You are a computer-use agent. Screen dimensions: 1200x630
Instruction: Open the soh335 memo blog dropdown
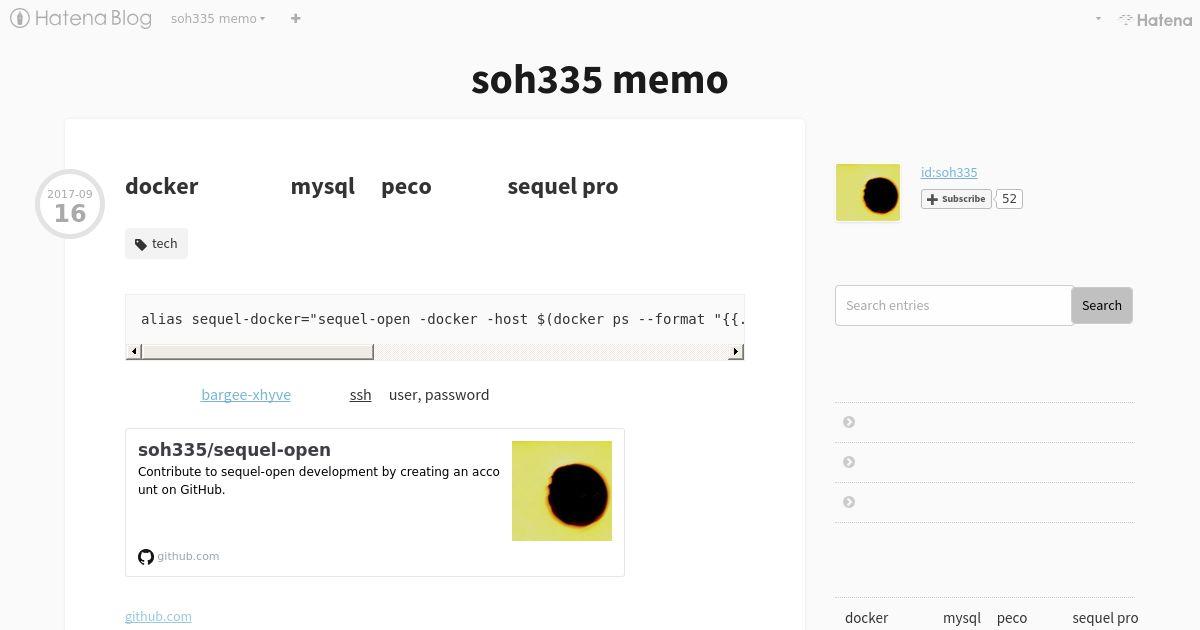pos(218,18)
